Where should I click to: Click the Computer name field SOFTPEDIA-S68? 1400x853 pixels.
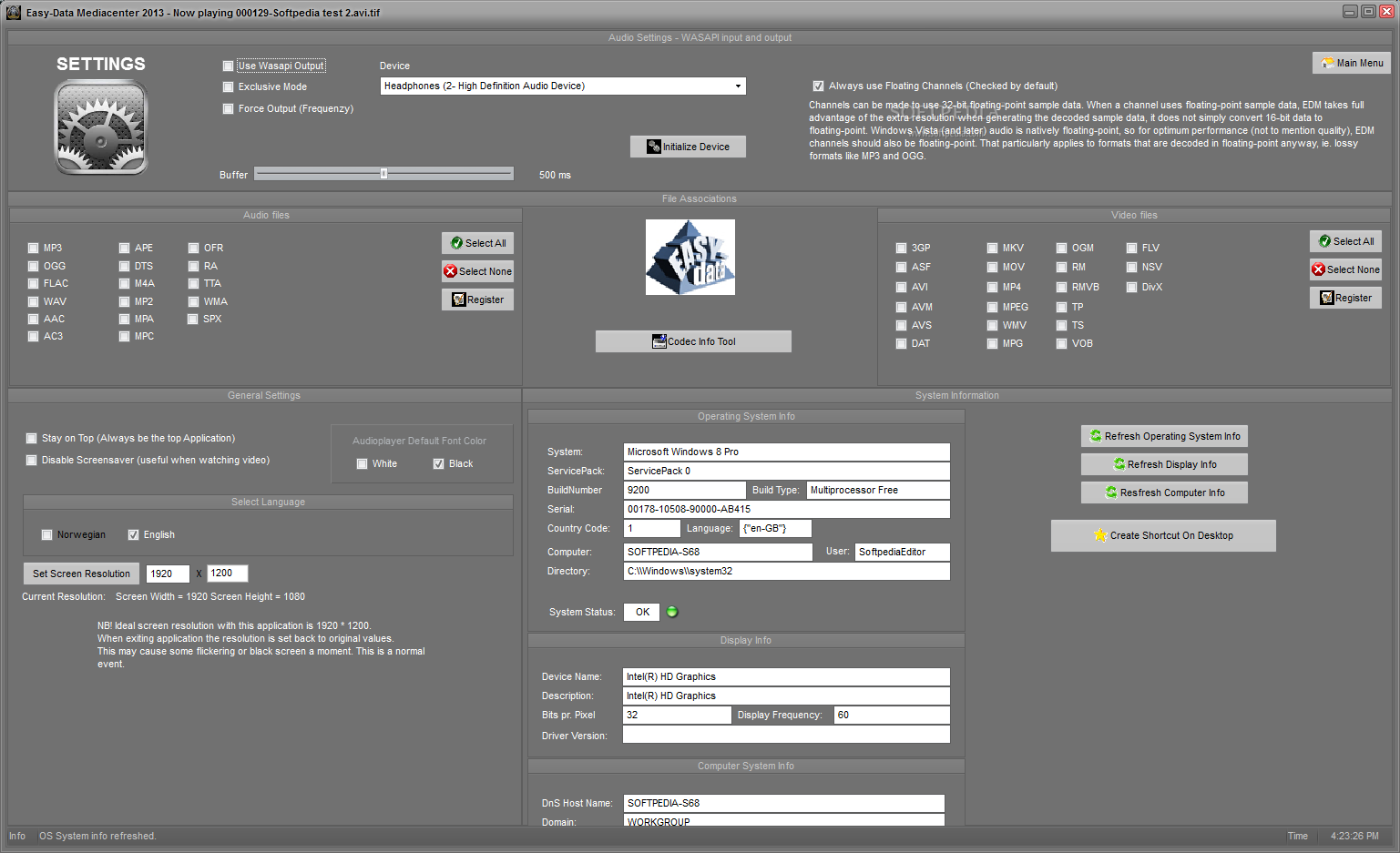[718, 552]
